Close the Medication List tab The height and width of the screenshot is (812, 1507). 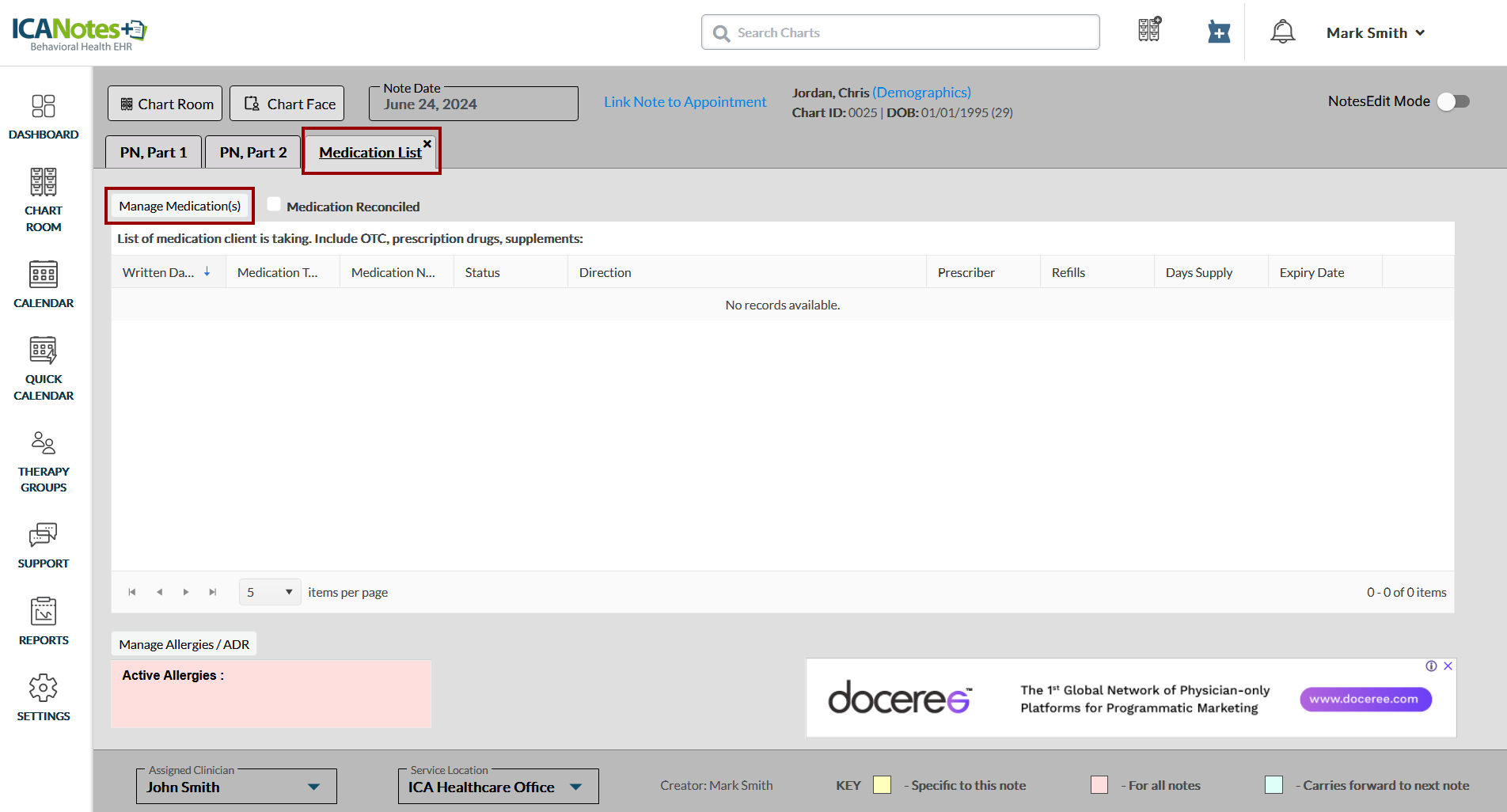click(427, 143)
